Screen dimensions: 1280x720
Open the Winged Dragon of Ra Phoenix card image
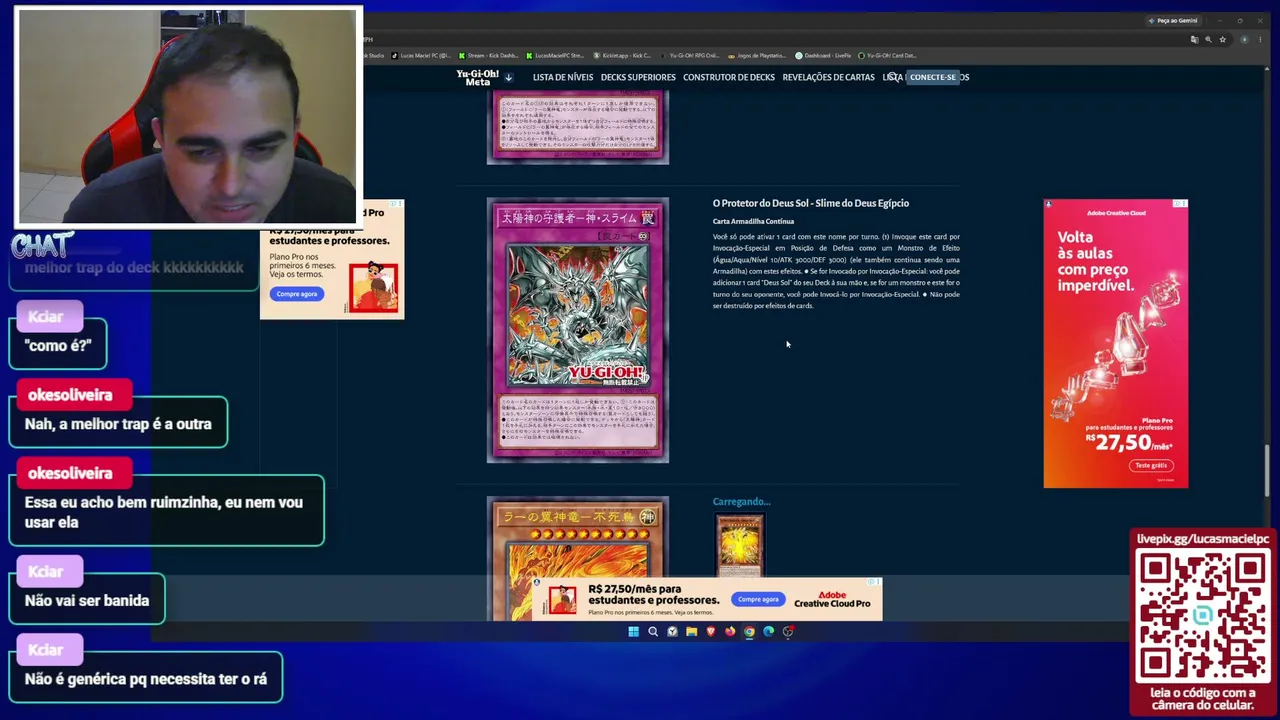[578, 558]
